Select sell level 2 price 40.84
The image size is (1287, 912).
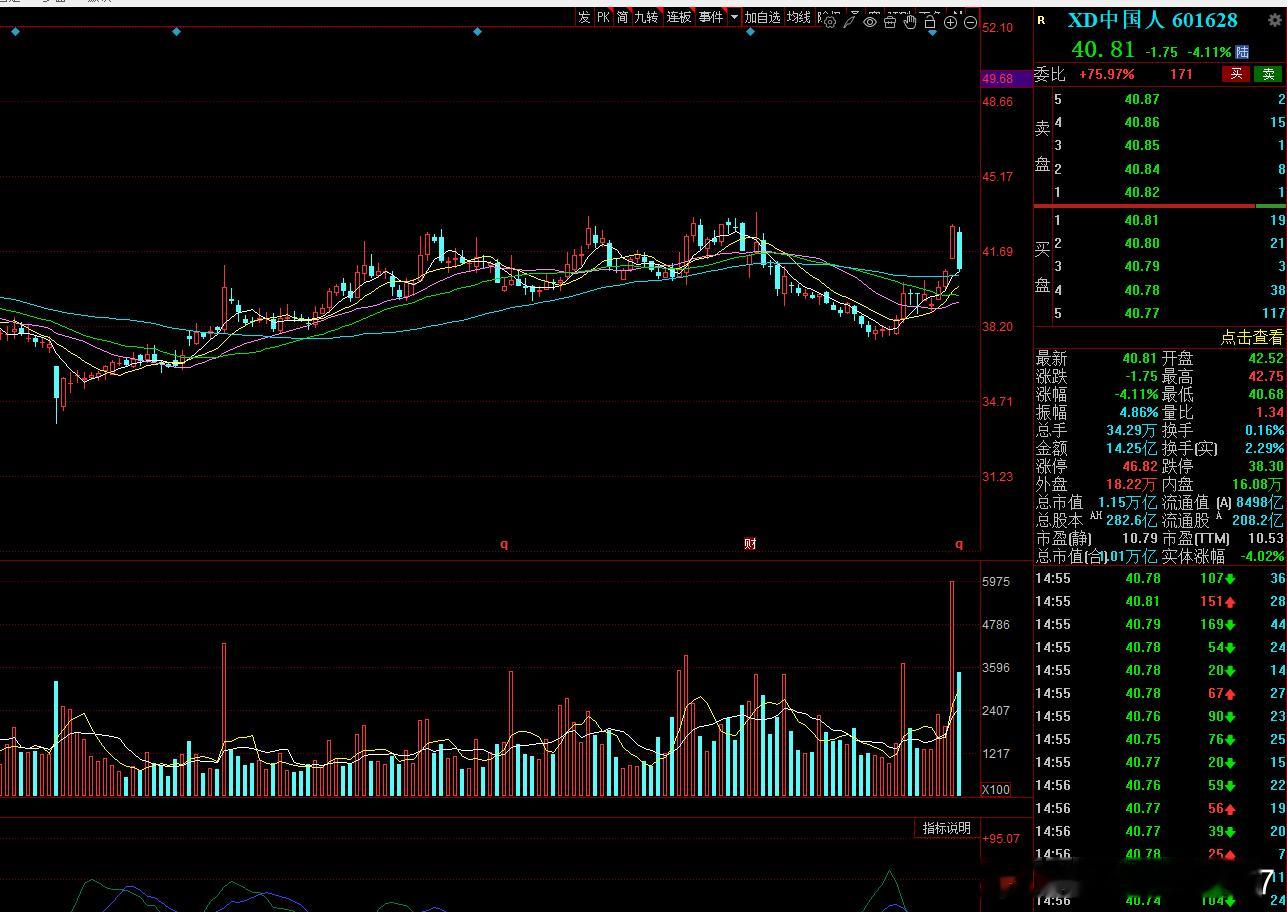[x=1141, y=169]
